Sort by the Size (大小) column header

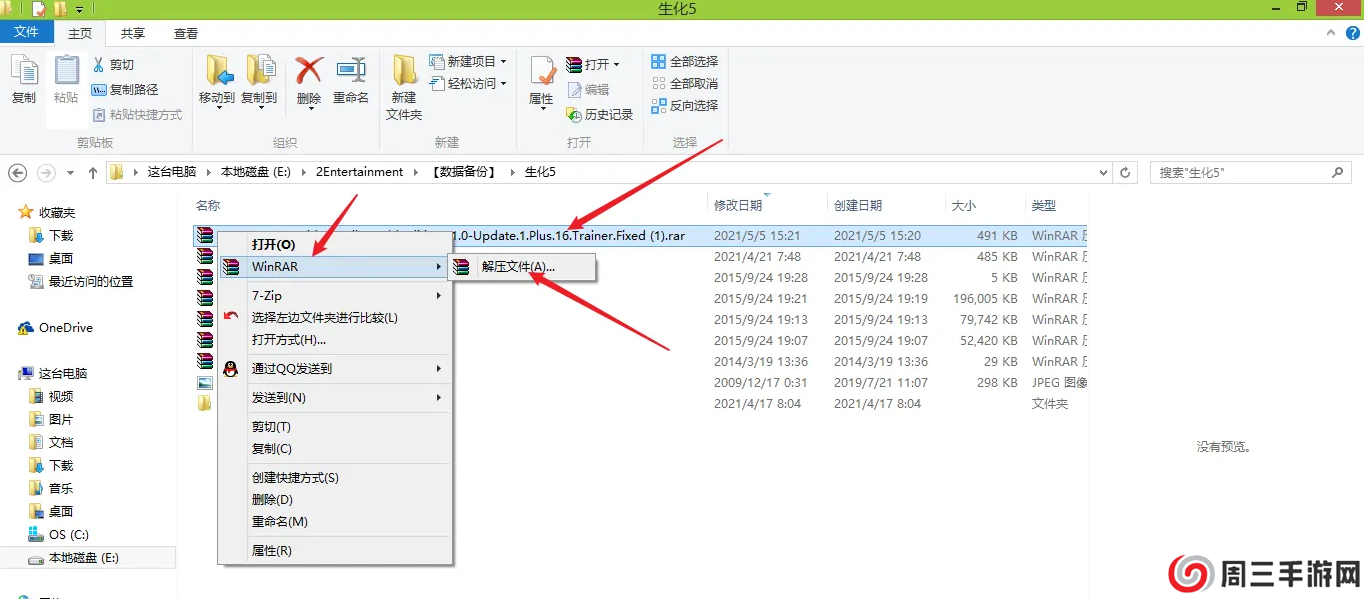coord(964,205)
